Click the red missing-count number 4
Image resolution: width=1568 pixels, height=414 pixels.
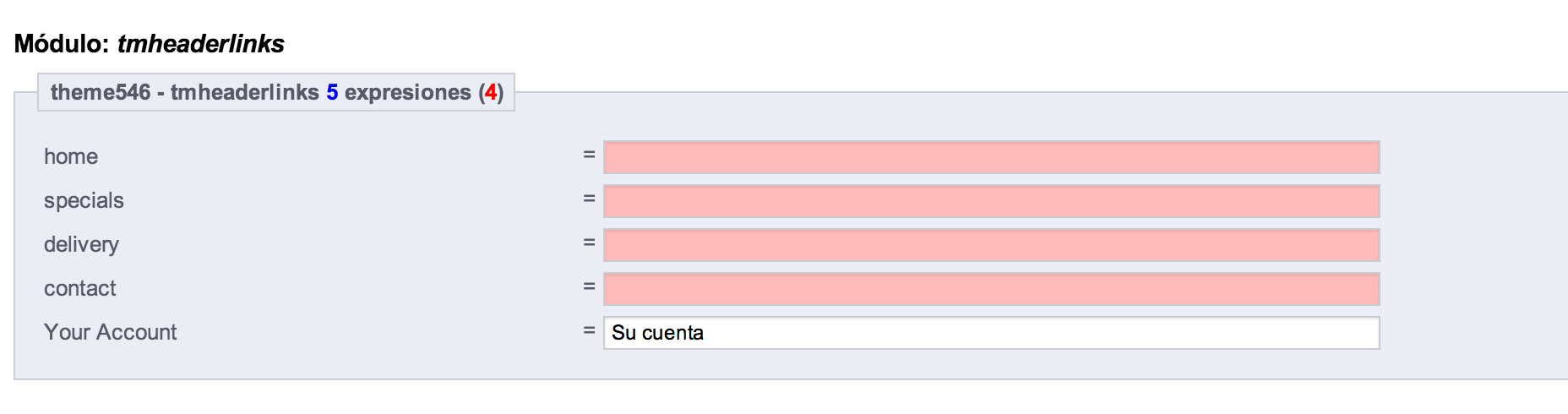pyautogui.click(x=491, y=92)
